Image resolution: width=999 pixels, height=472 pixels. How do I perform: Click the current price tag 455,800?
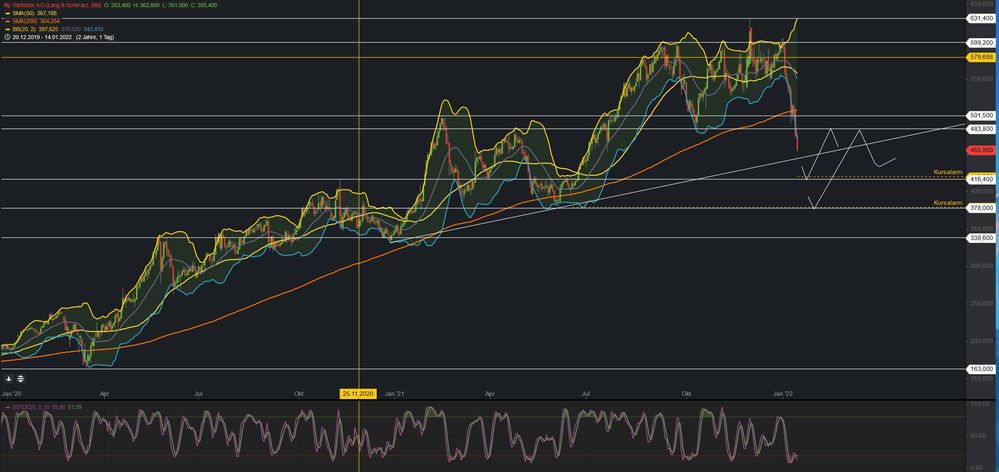pyautogui.click(x=981, y=149)
